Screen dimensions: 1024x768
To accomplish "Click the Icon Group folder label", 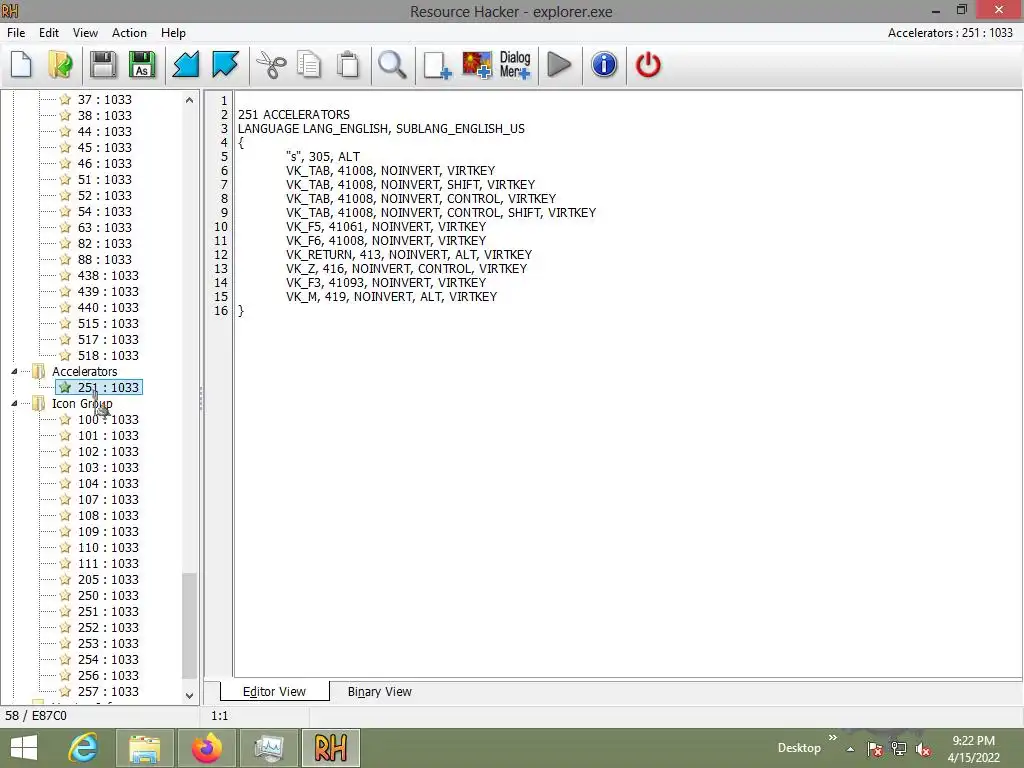I will tap(82, 404).
